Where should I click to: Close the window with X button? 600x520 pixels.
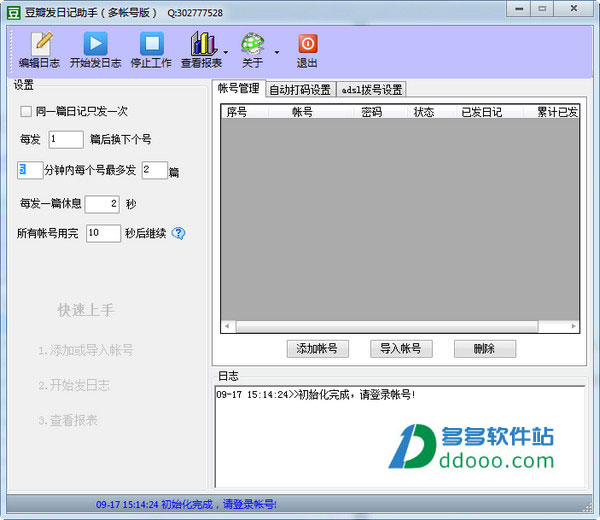[x=573, y=9]
